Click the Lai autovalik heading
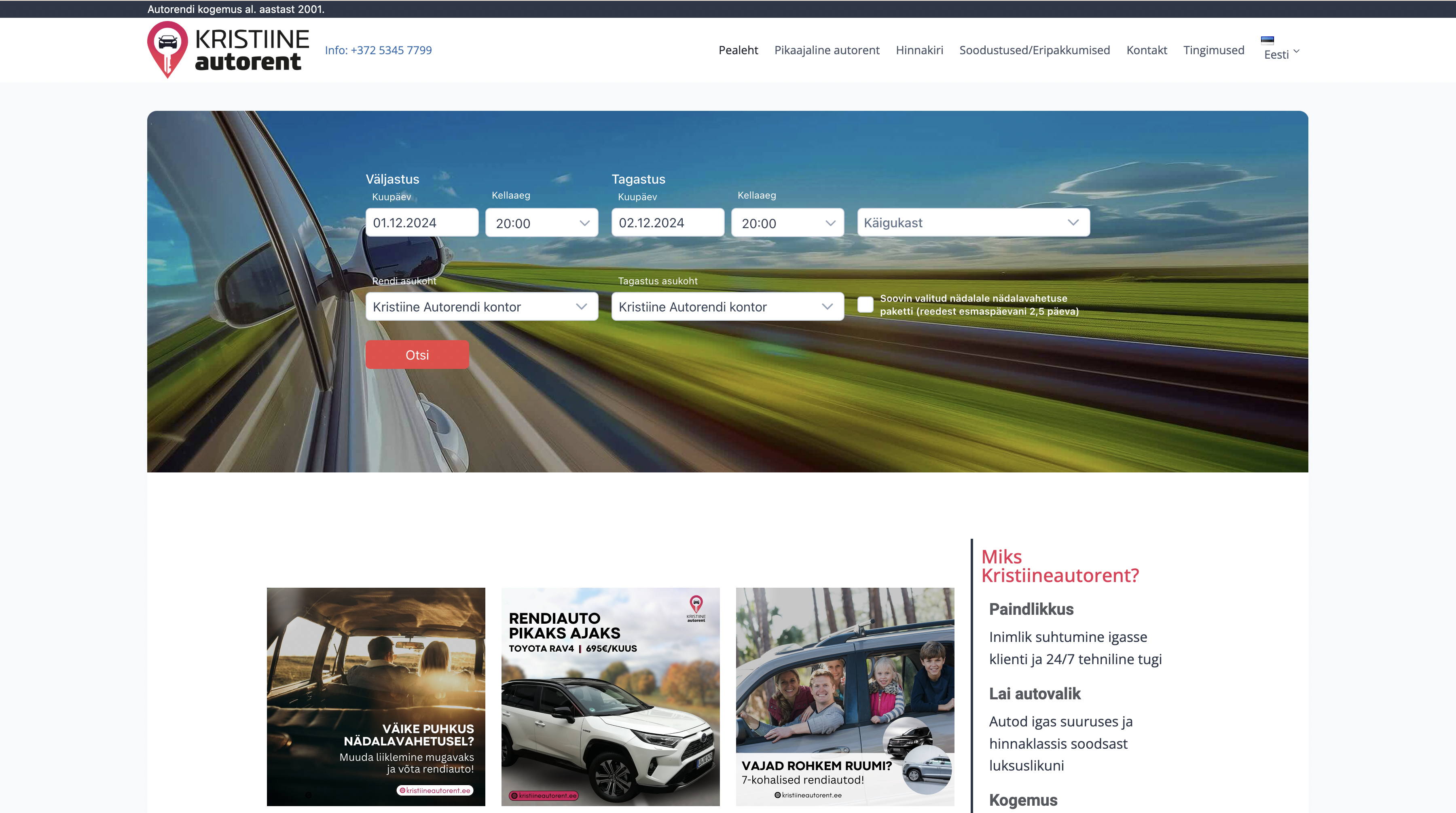Viewport: 1456px width, 813px height. pos(1034,693)
